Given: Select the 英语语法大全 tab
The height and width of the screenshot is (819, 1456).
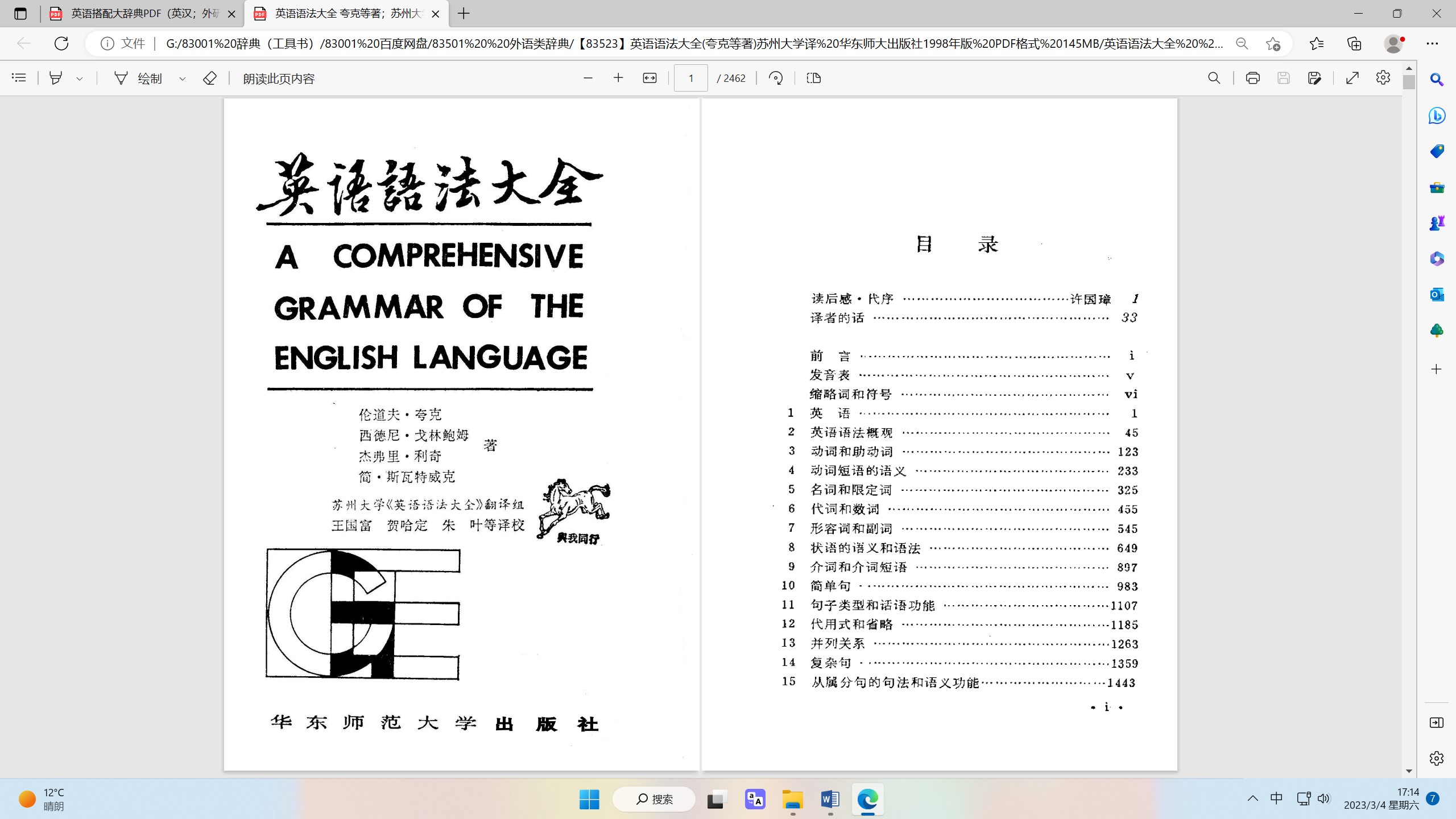Looking at the screenshot, I should [x=346, y=14].
